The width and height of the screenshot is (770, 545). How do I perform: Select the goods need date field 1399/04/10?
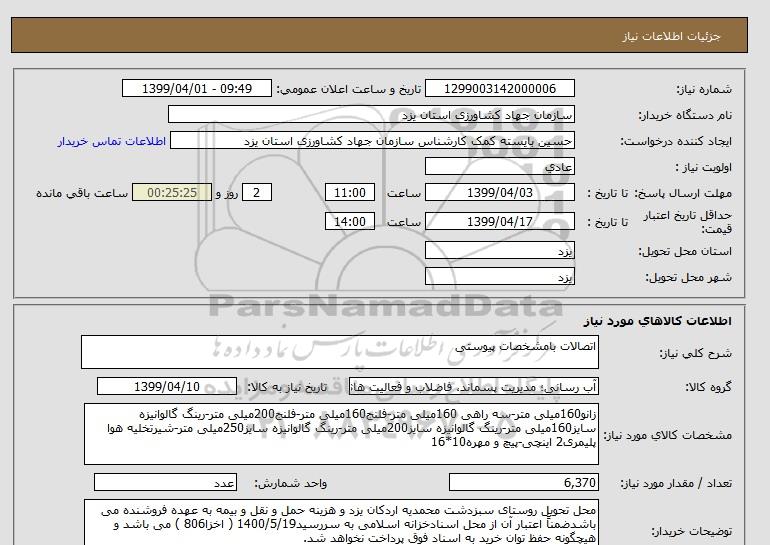click(167, 386)
